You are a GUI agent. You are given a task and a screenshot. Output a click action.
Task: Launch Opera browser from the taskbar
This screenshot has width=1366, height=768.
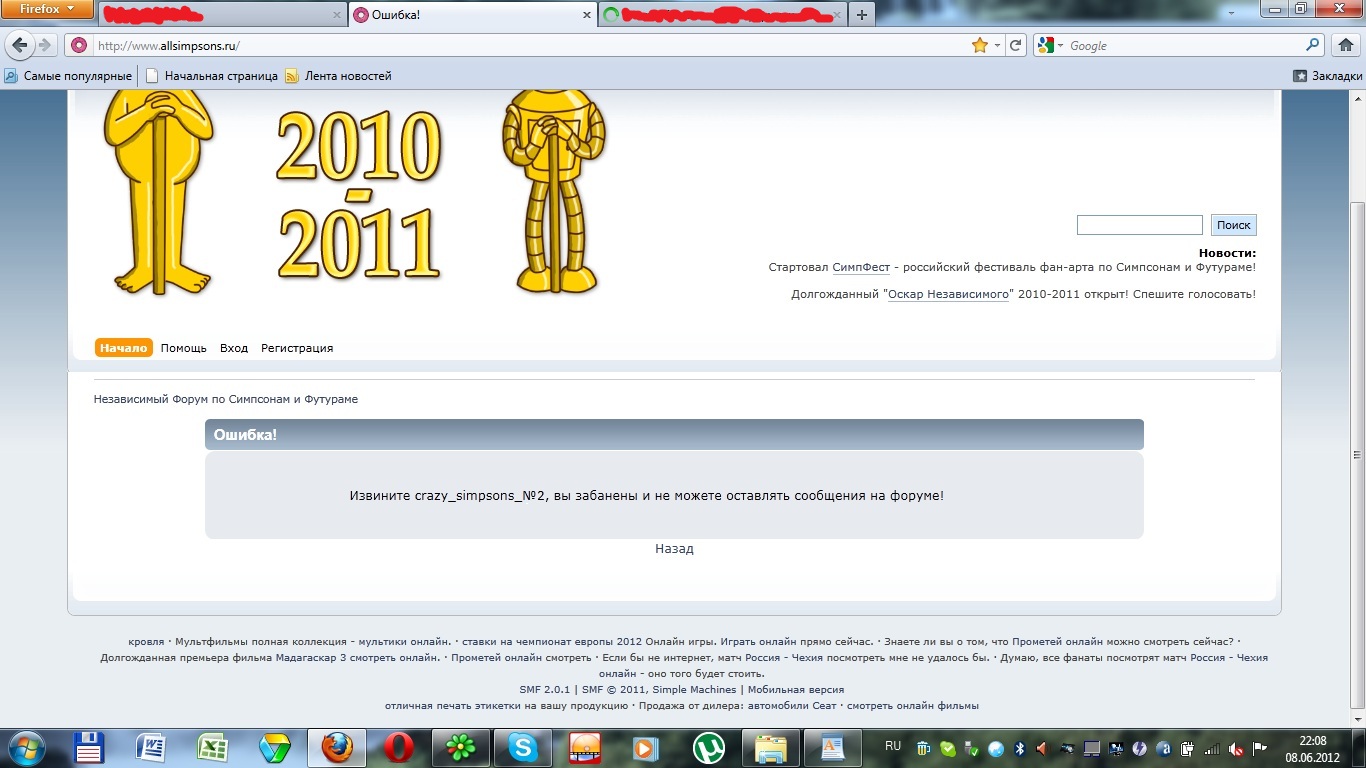click(x=399, y=748)
